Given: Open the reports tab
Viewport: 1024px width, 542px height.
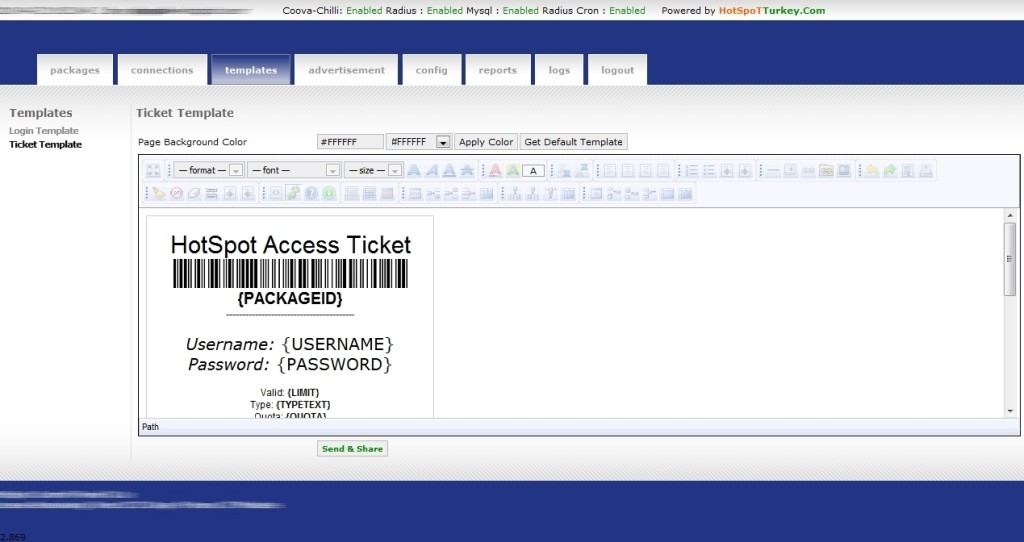Looking at the screenshot, I should [498, 70].
